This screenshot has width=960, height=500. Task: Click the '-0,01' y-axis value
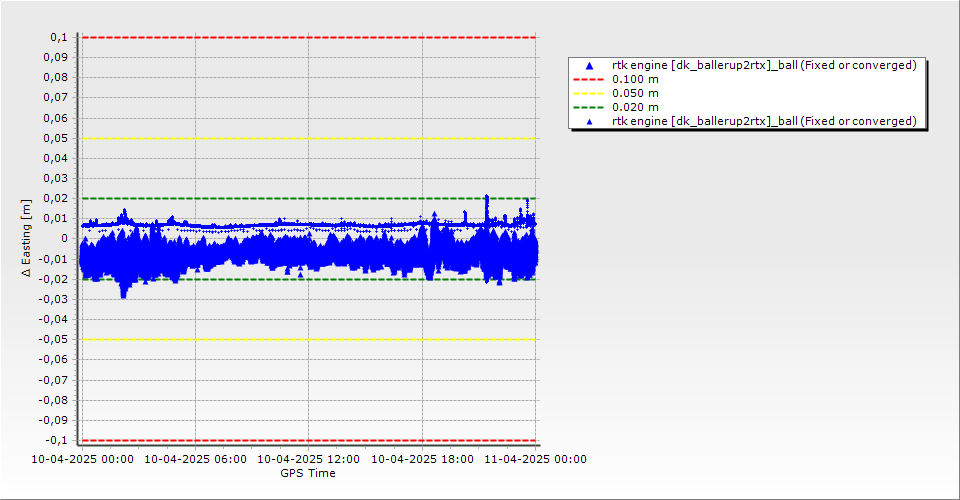[53, 259]
